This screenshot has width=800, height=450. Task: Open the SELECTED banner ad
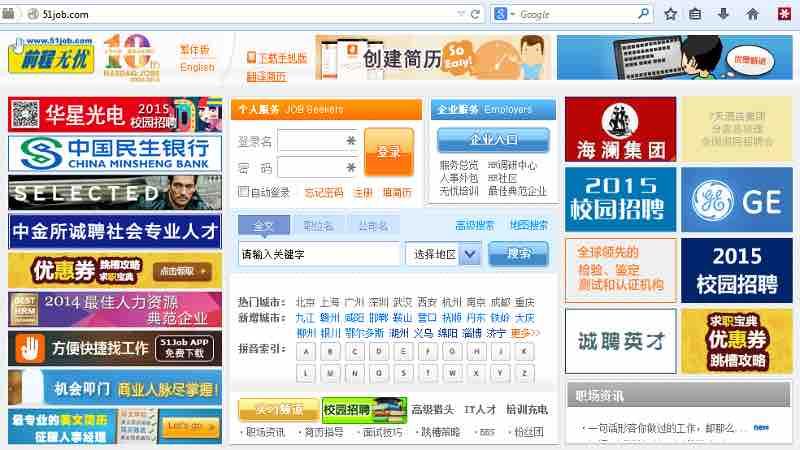click(115, 192)
